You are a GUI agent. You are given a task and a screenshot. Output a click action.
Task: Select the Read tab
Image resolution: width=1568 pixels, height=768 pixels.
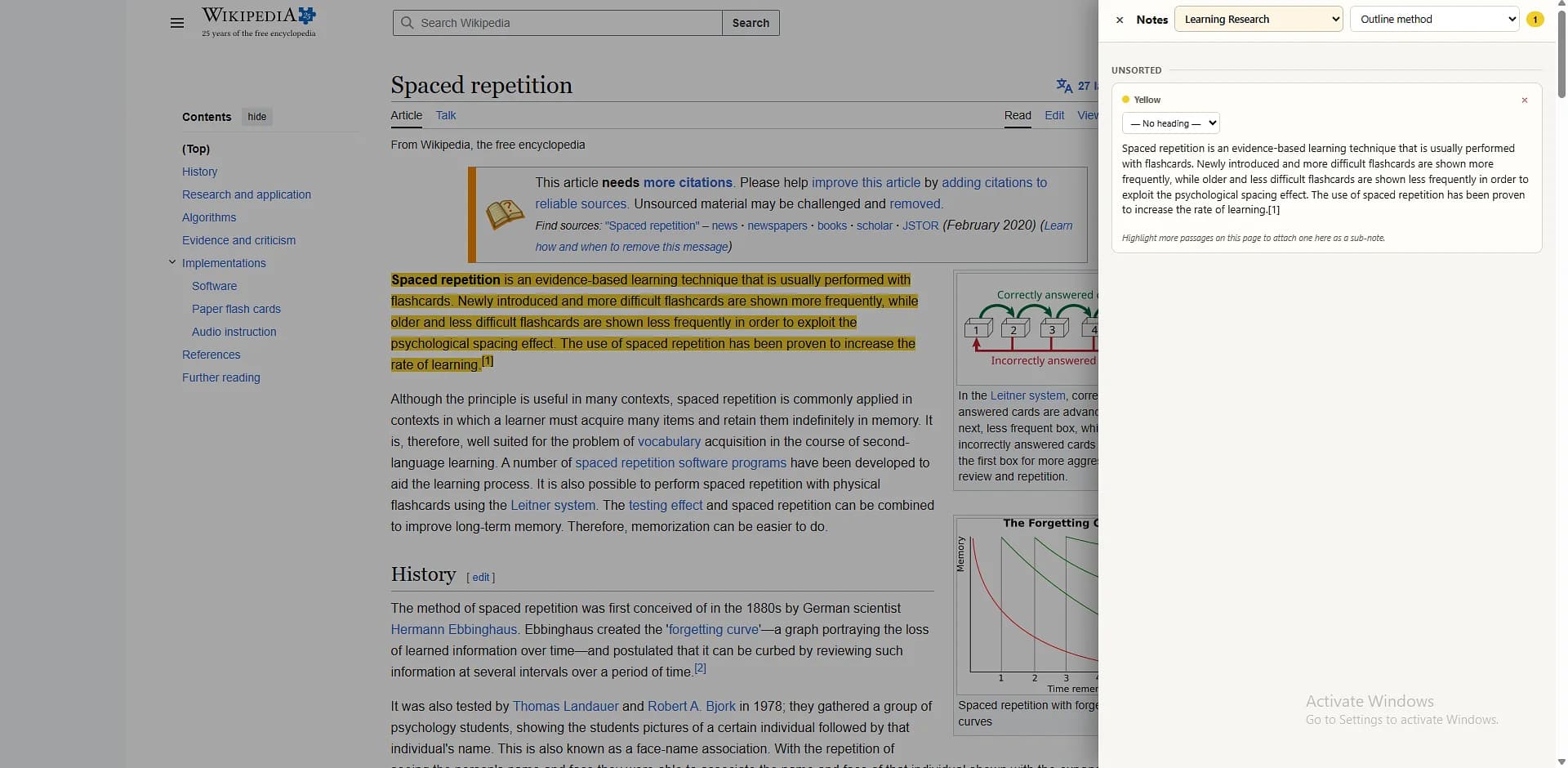[x=1018, y=115]
